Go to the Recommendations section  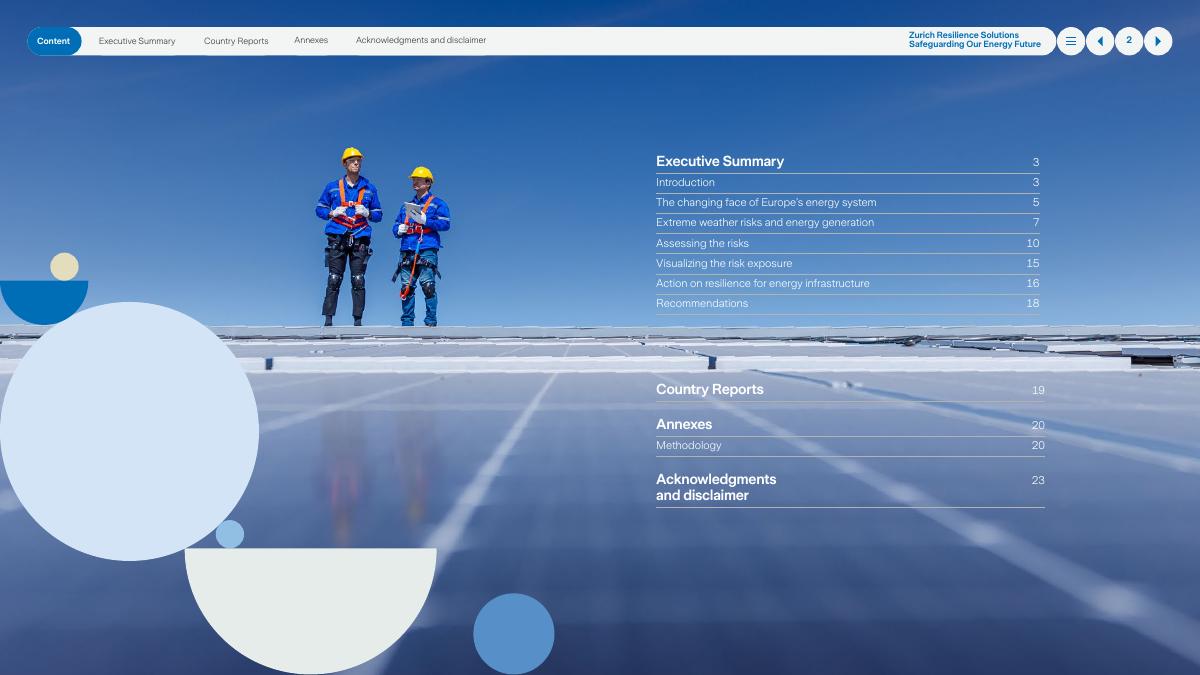[x=702, y=304]
